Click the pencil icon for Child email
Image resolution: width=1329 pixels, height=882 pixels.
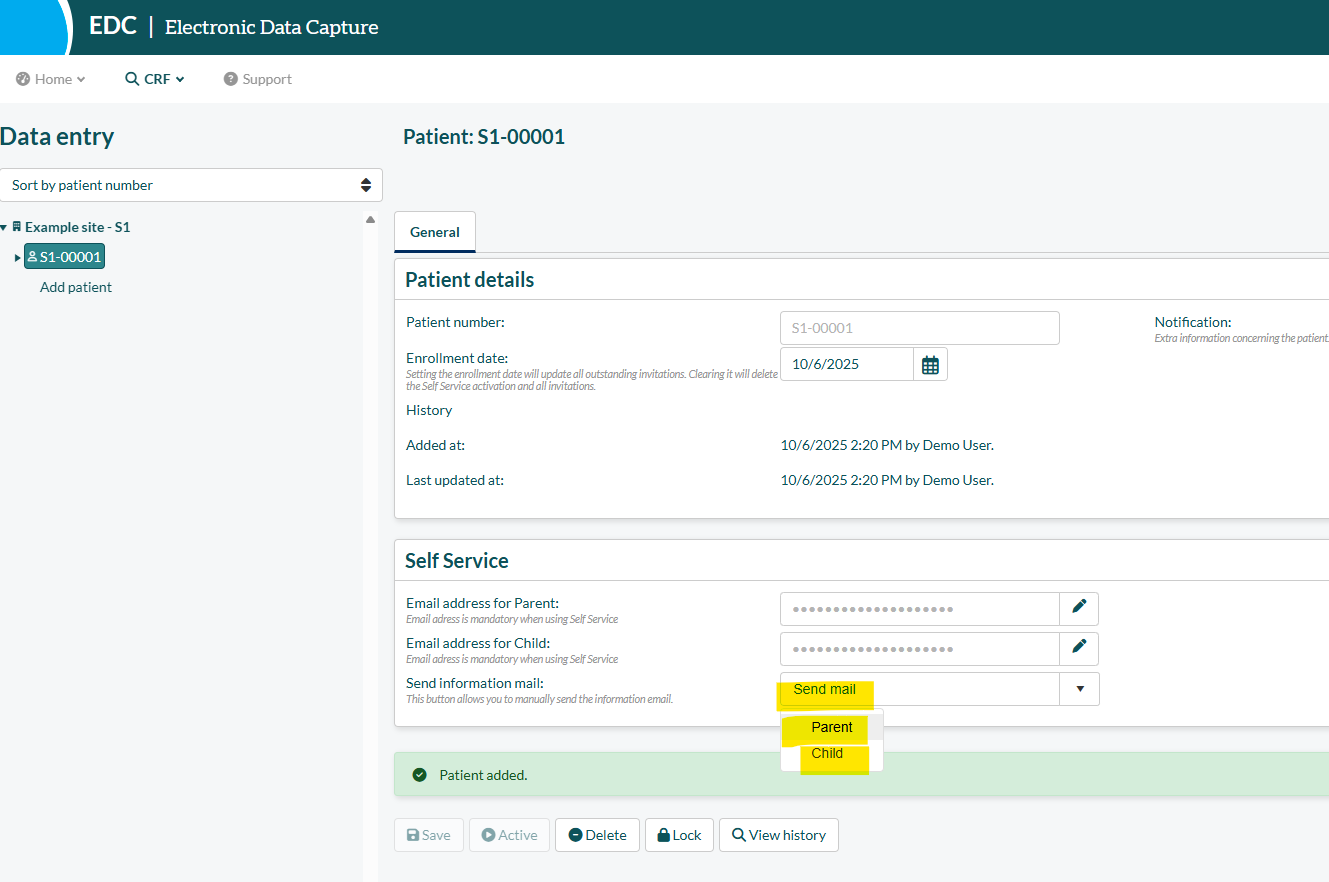pos(1079,646)
